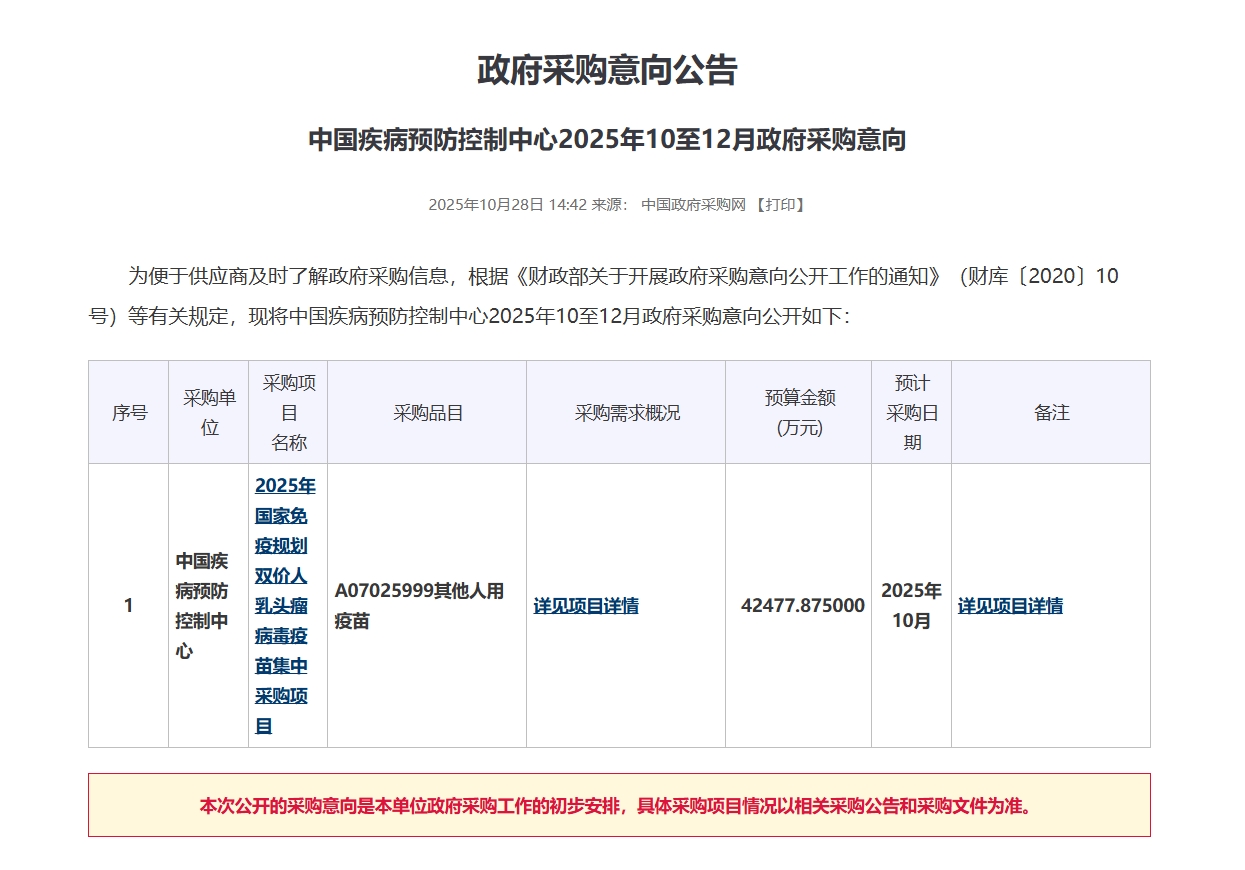Click the timestamp 2025年10月28日 14:42
This screenshot has height=870, width=1245.
[x=507, y=204]
